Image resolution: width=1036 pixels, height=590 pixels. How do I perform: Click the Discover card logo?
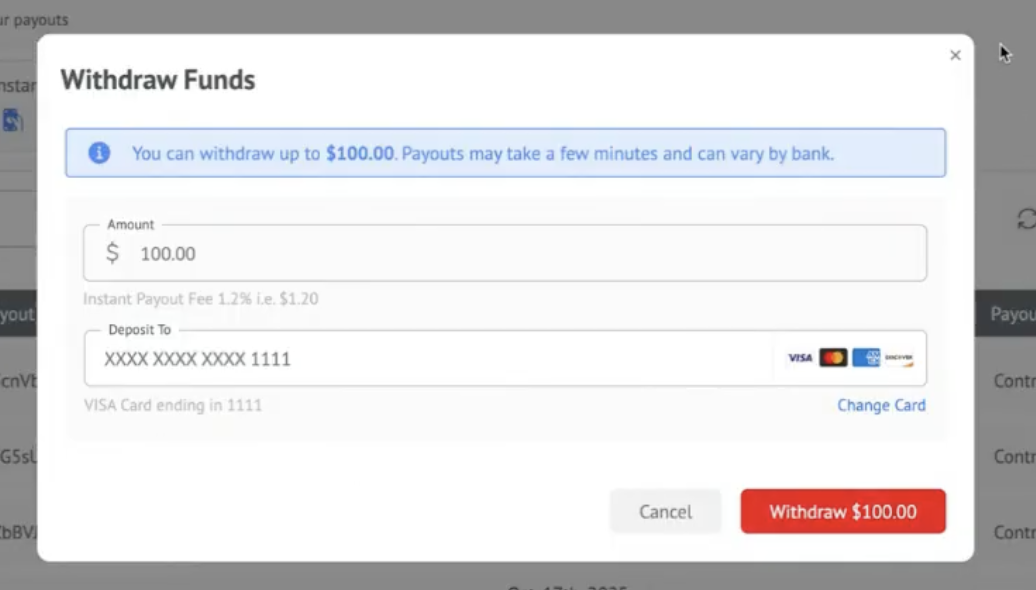point(899,358)
